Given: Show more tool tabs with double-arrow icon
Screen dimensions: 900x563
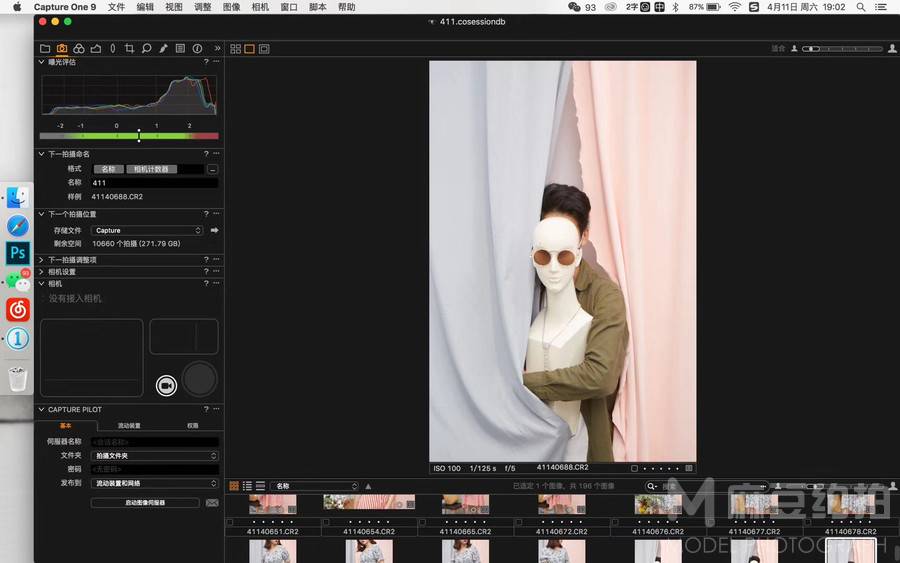Looking at the screenshot, I should tap(217, 48).
